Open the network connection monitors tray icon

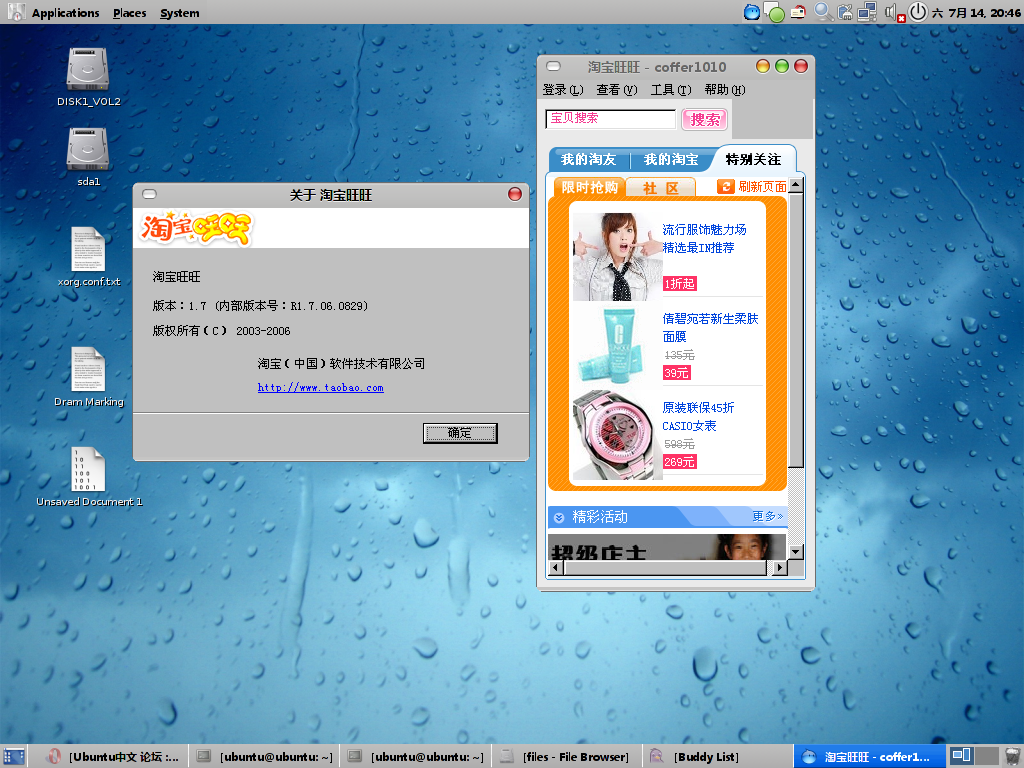[x=867, y=12]
